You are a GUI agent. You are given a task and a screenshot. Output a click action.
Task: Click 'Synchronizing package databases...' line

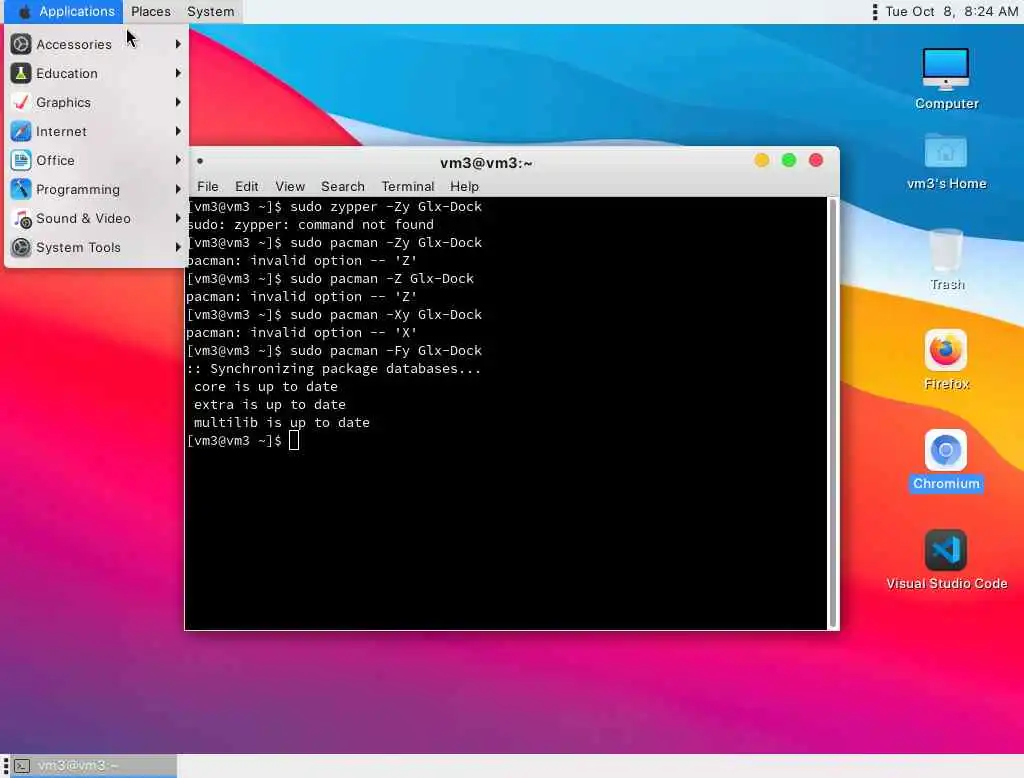334,368
